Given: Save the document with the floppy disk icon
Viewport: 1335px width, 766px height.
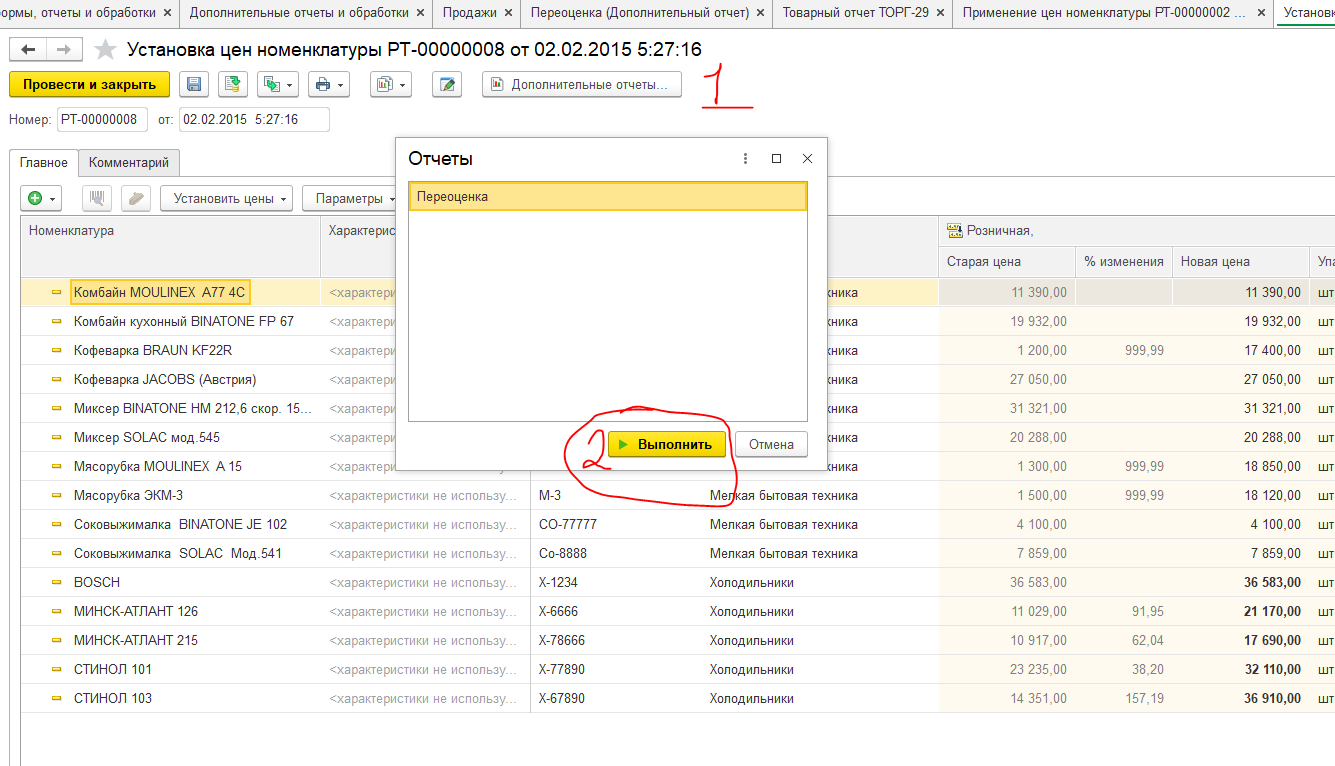Looking at the screenshot, I should (194, 85).
